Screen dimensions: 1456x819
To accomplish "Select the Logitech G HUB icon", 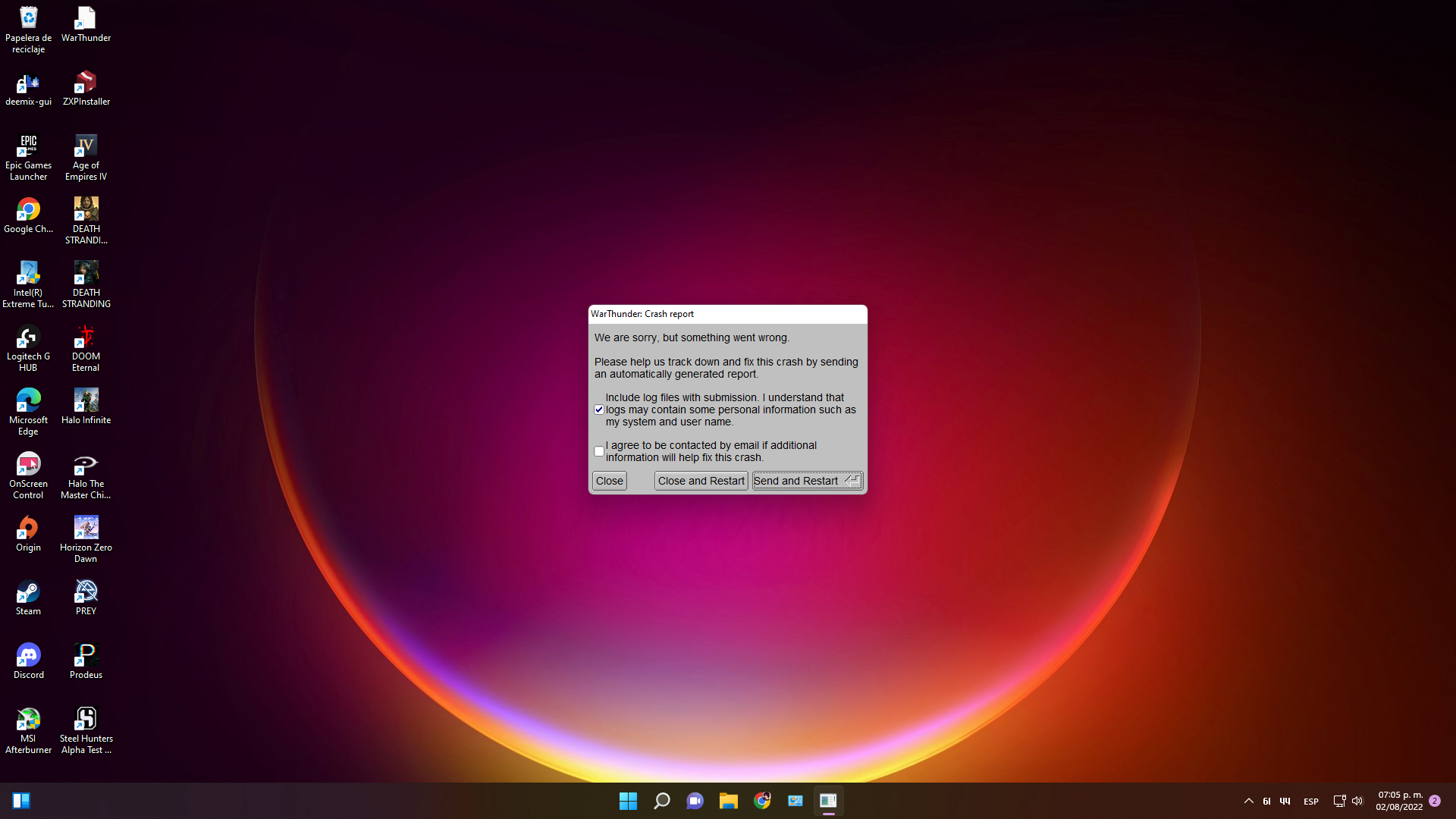I will pos(28,349).
